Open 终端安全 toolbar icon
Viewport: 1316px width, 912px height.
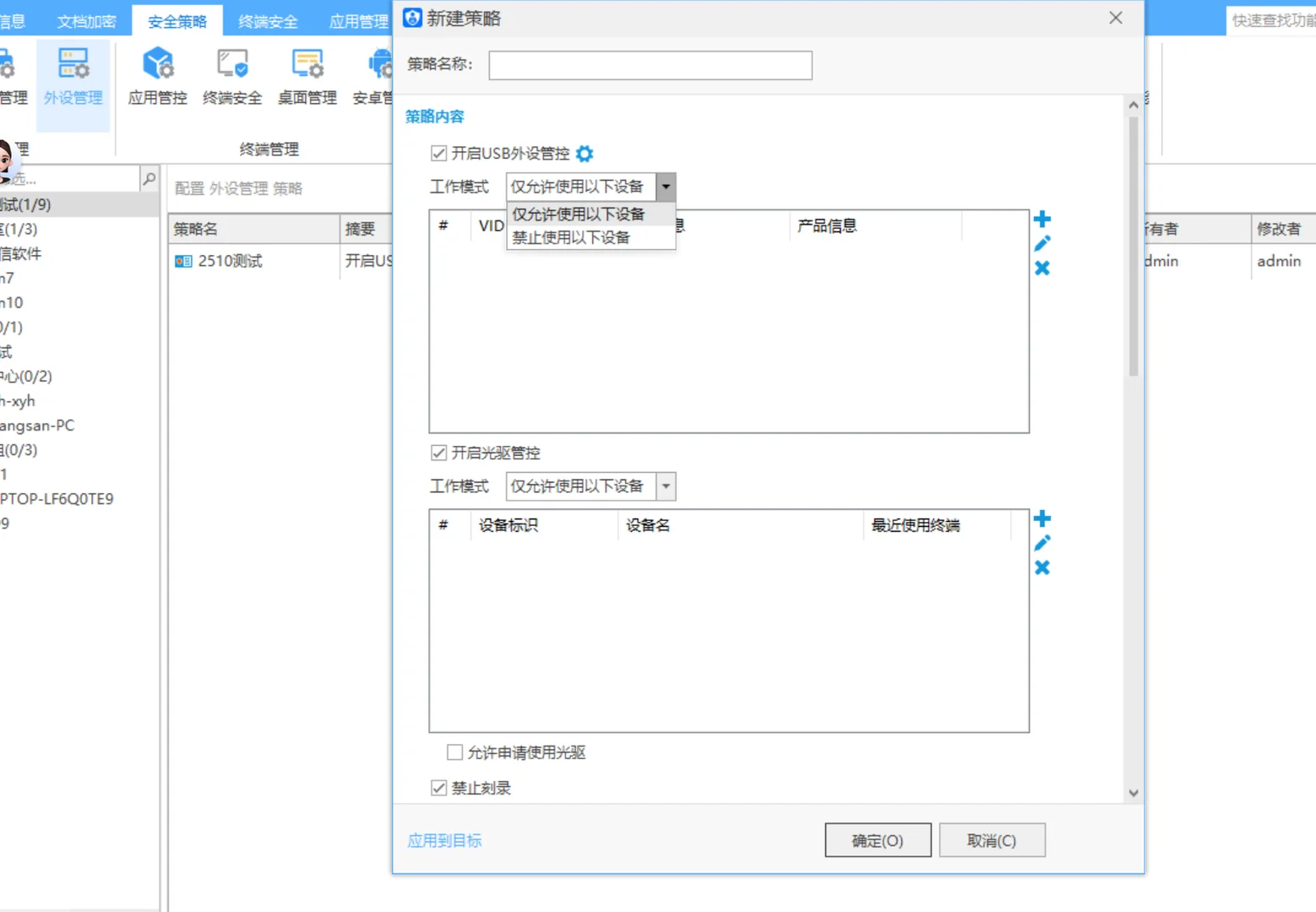[232, 77]
